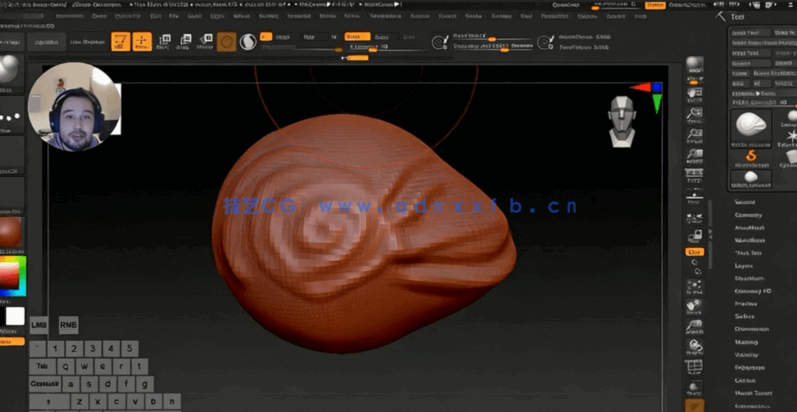
Task: Select the small sphere tool below SimpleBrush
Action: coord(751,179)
